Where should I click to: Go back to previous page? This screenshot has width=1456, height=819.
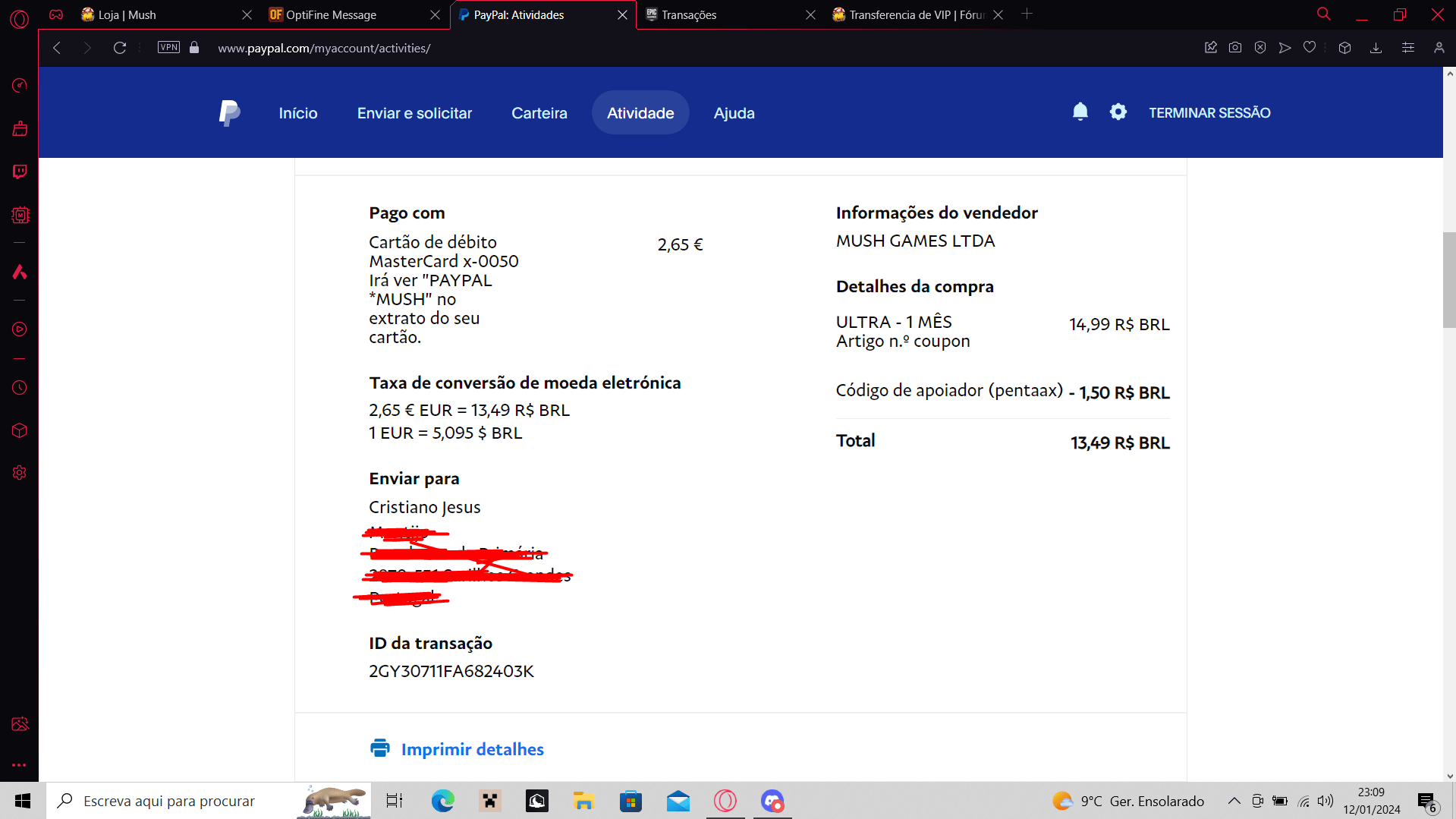pos(57,48)
